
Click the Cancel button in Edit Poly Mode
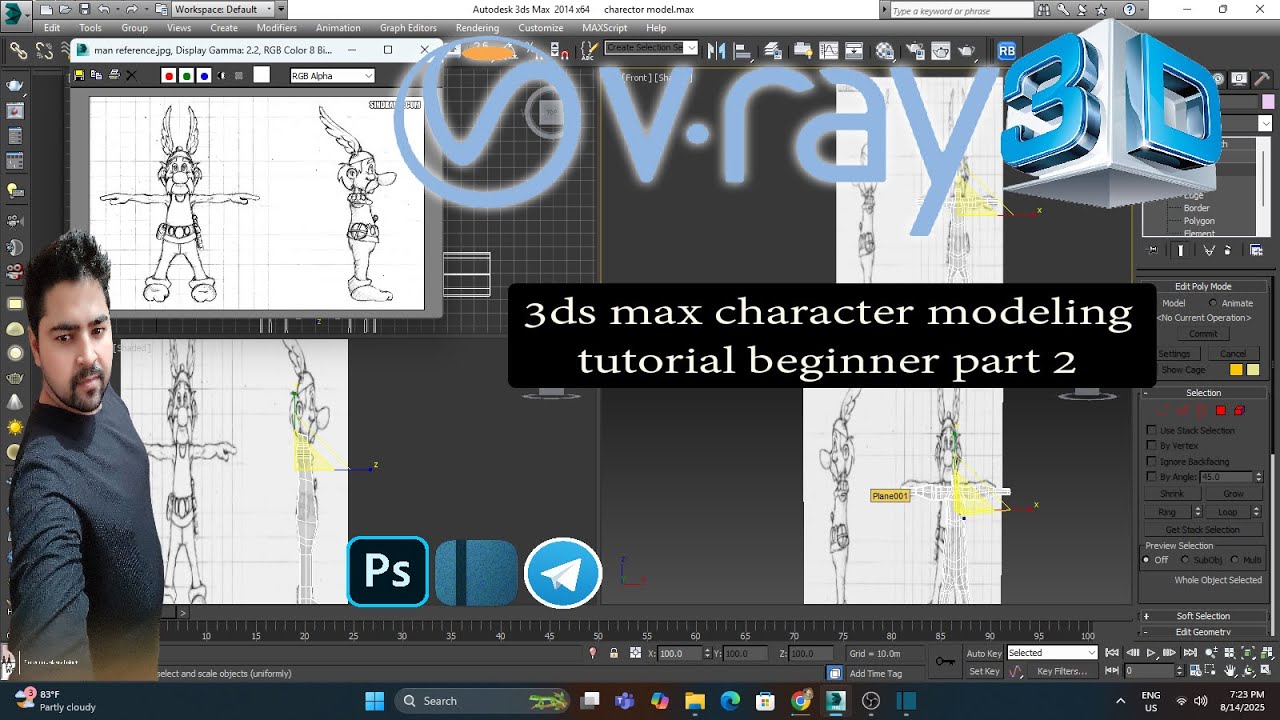coord(1232,354)
